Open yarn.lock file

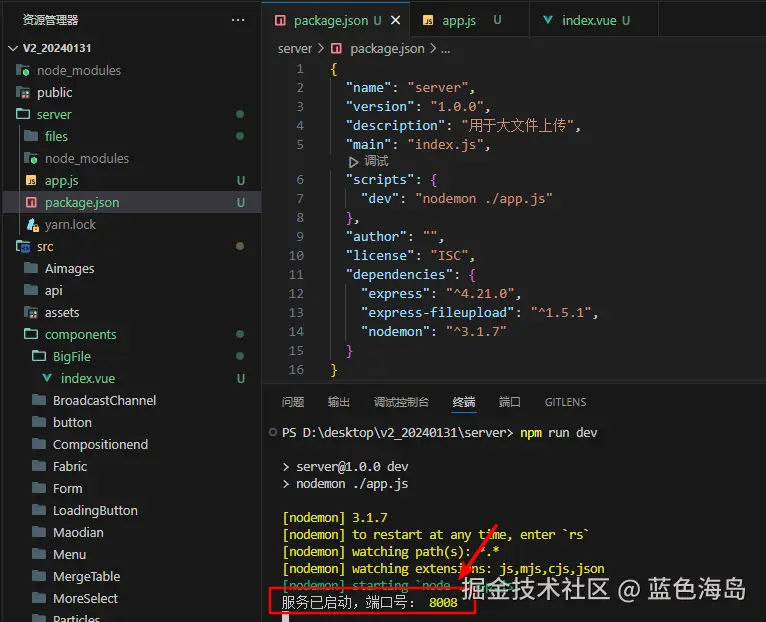pos(70,224)
